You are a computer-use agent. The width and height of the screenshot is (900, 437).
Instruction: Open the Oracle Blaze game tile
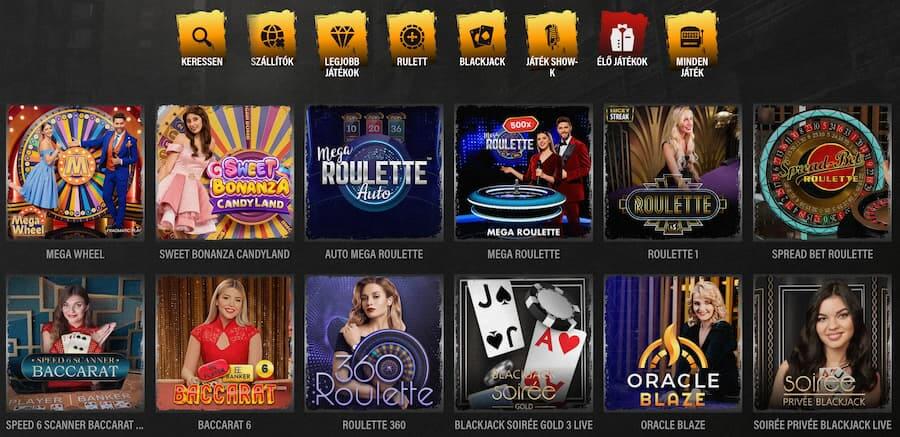pyautogui.click(x=673, y=343)
